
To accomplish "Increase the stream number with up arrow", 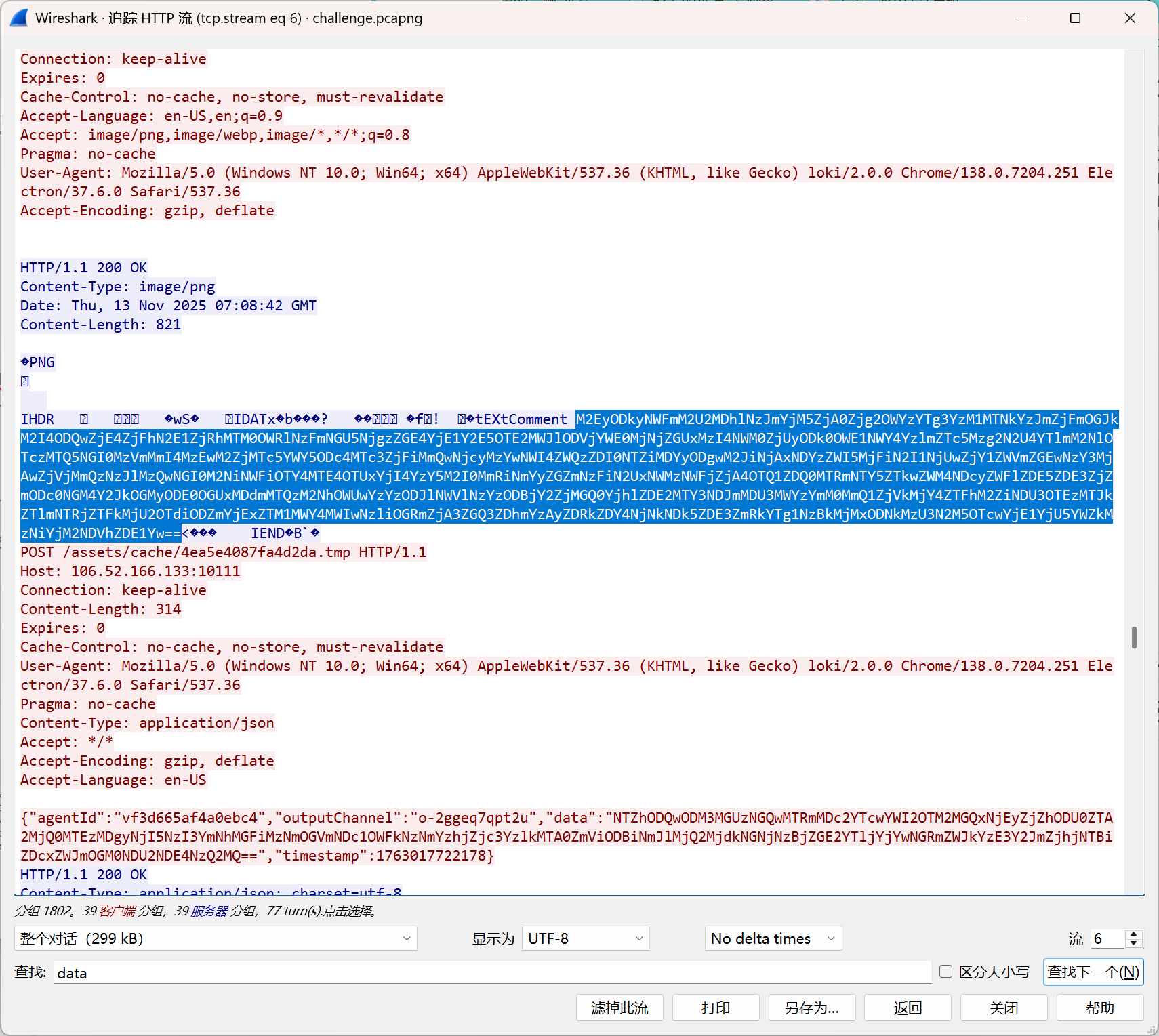I will 1134,934.
